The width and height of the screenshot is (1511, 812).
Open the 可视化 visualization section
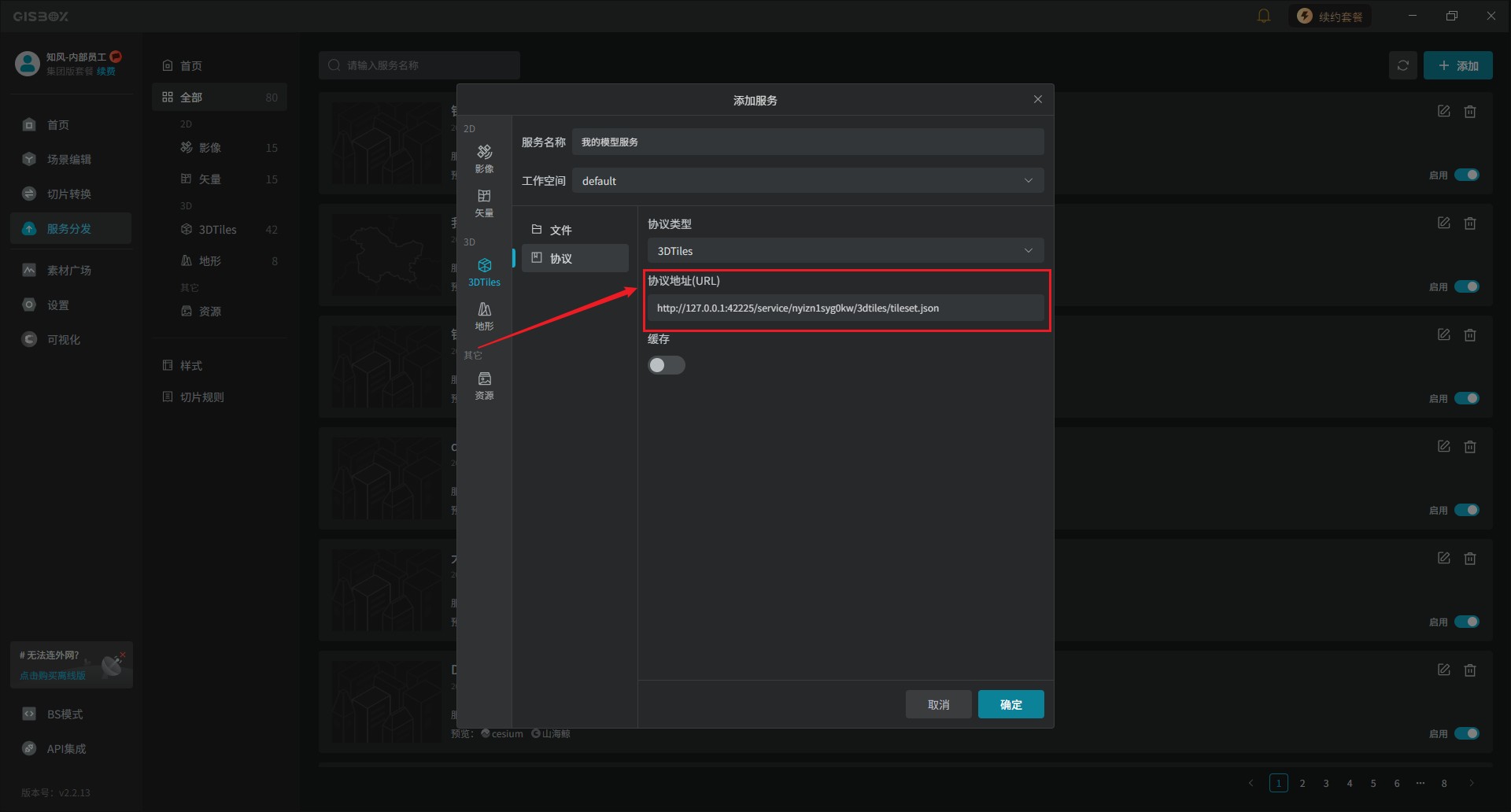71,339
